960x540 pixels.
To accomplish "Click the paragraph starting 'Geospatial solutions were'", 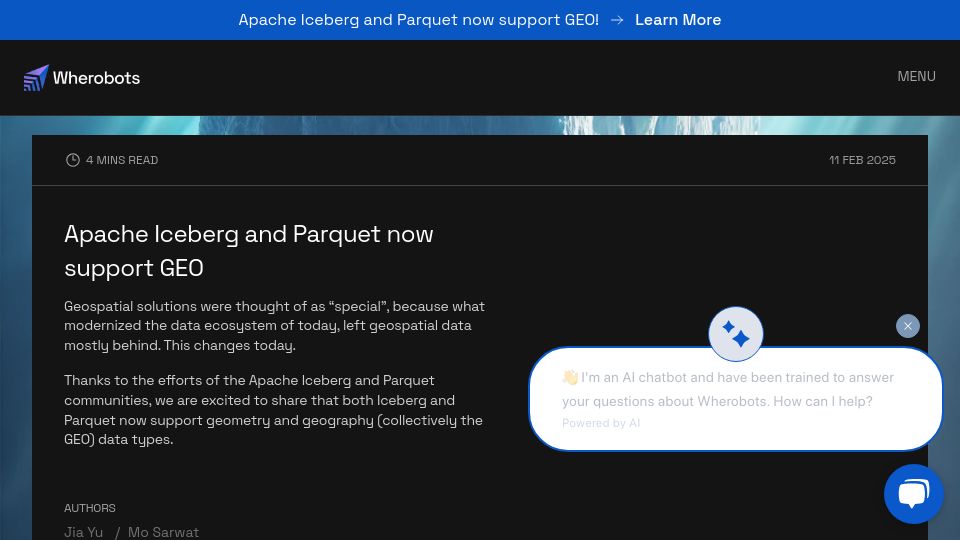I will 274,326.
